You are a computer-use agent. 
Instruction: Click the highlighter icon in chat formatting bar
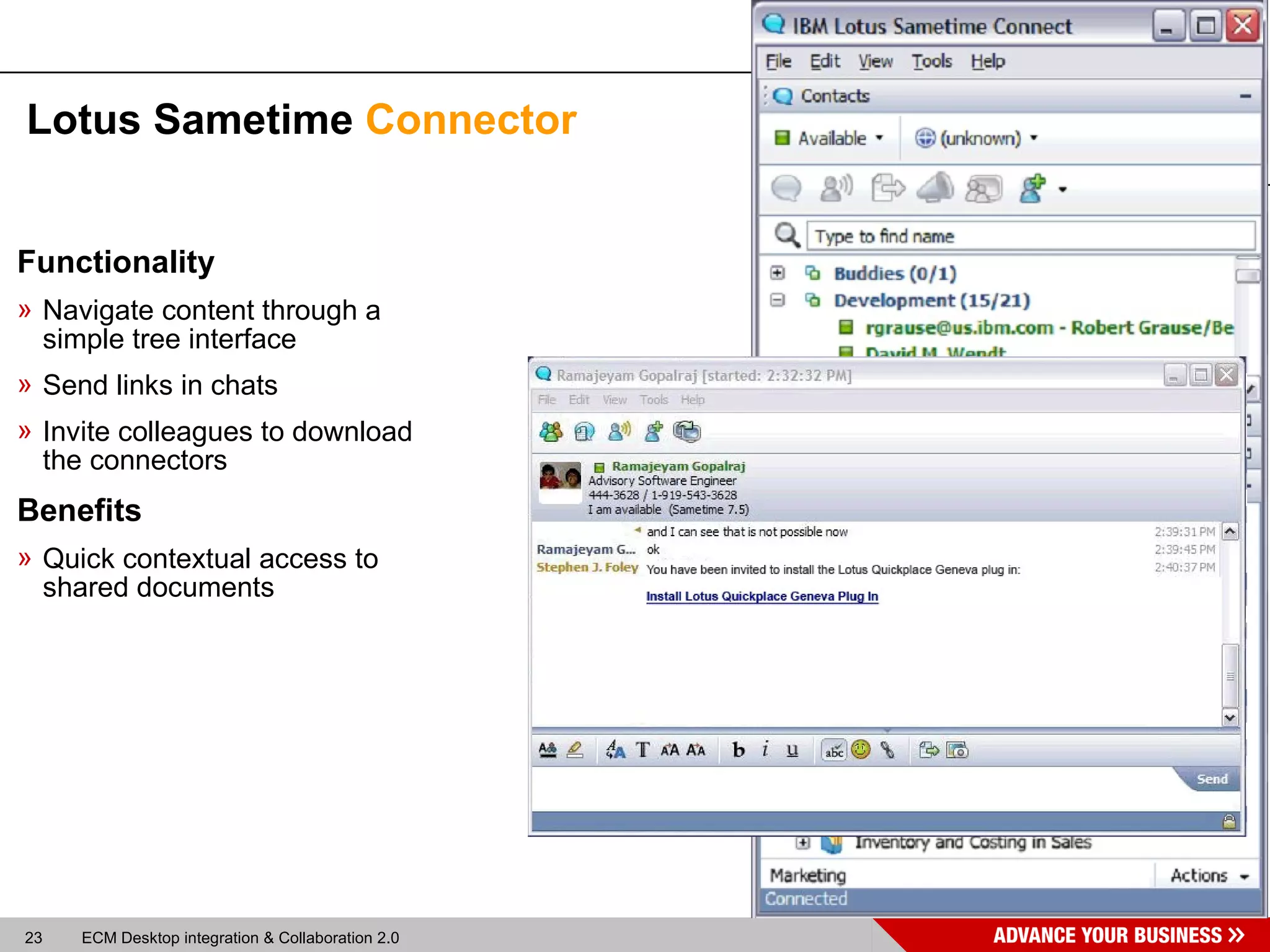pos(575,750)
